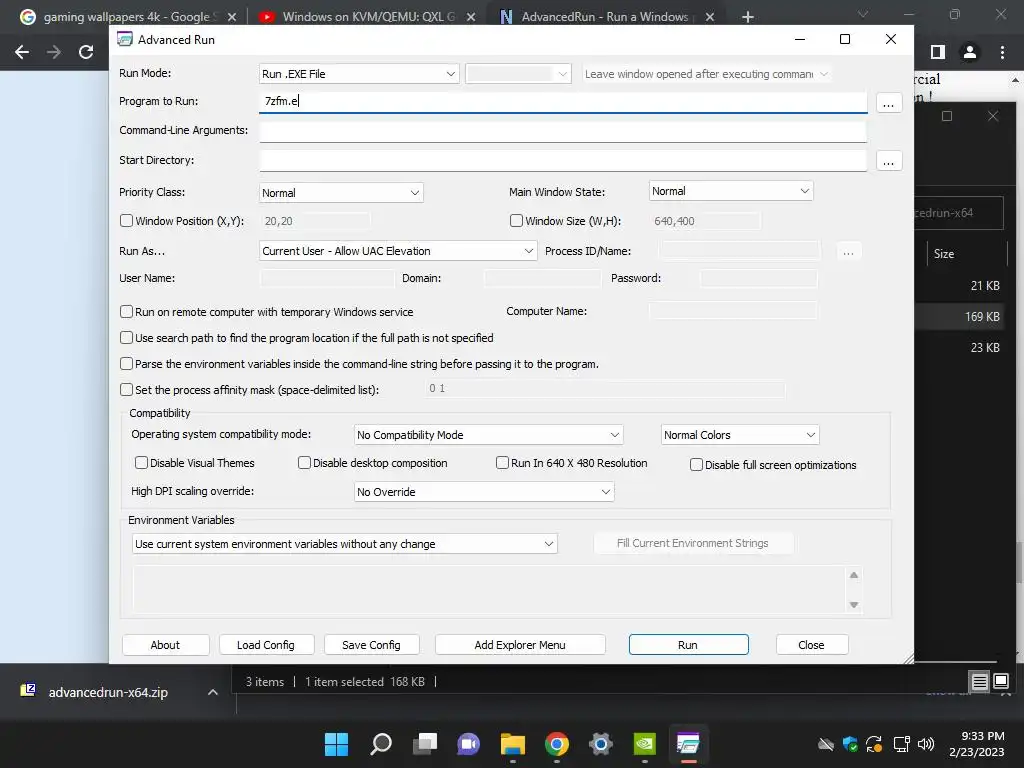Image resolution: width=1024 pixels, height=768 pixels.
Task: Click the volume speaker tray icon
Action: (x=925, y=744)
